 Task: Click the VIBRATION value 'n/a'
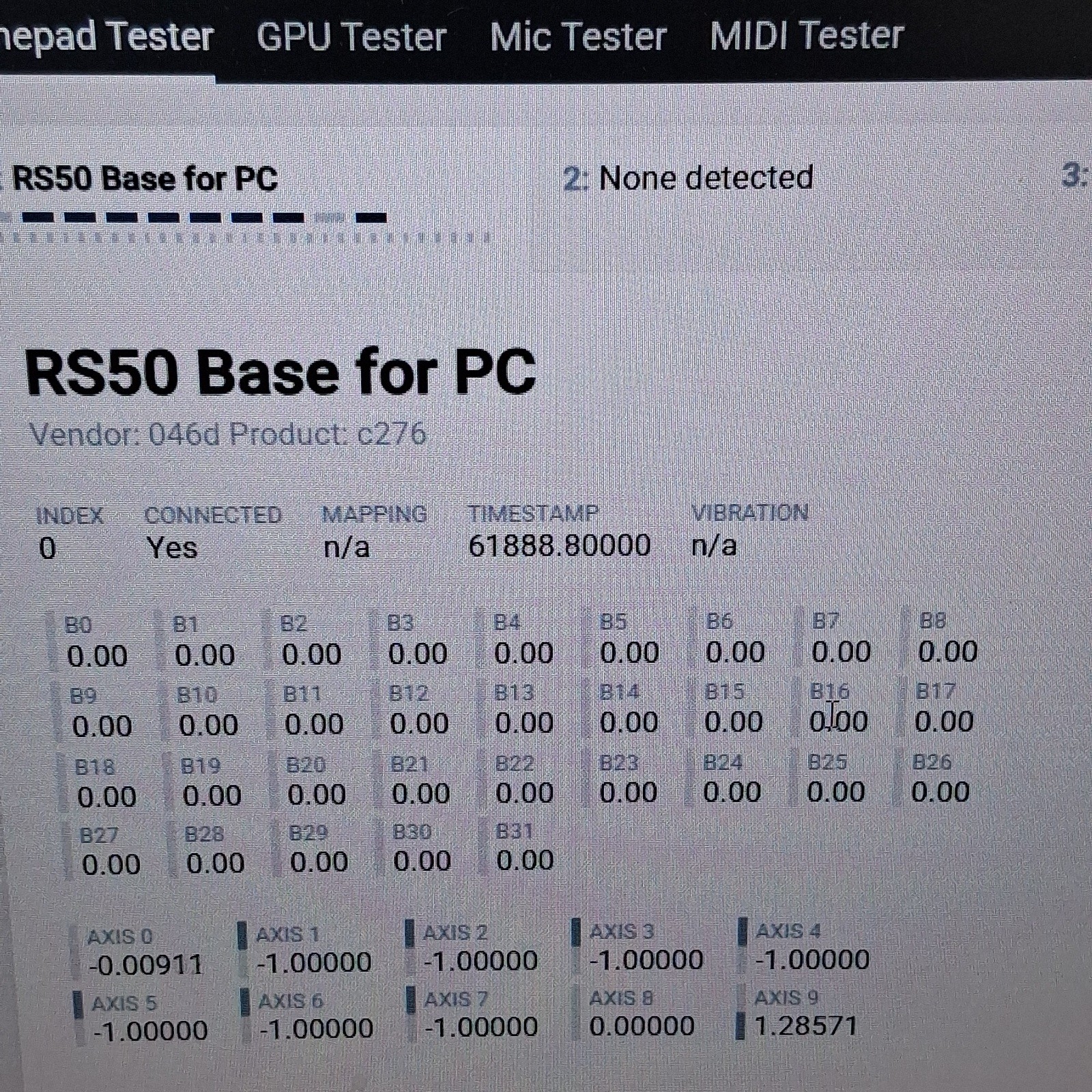(714, 545)
